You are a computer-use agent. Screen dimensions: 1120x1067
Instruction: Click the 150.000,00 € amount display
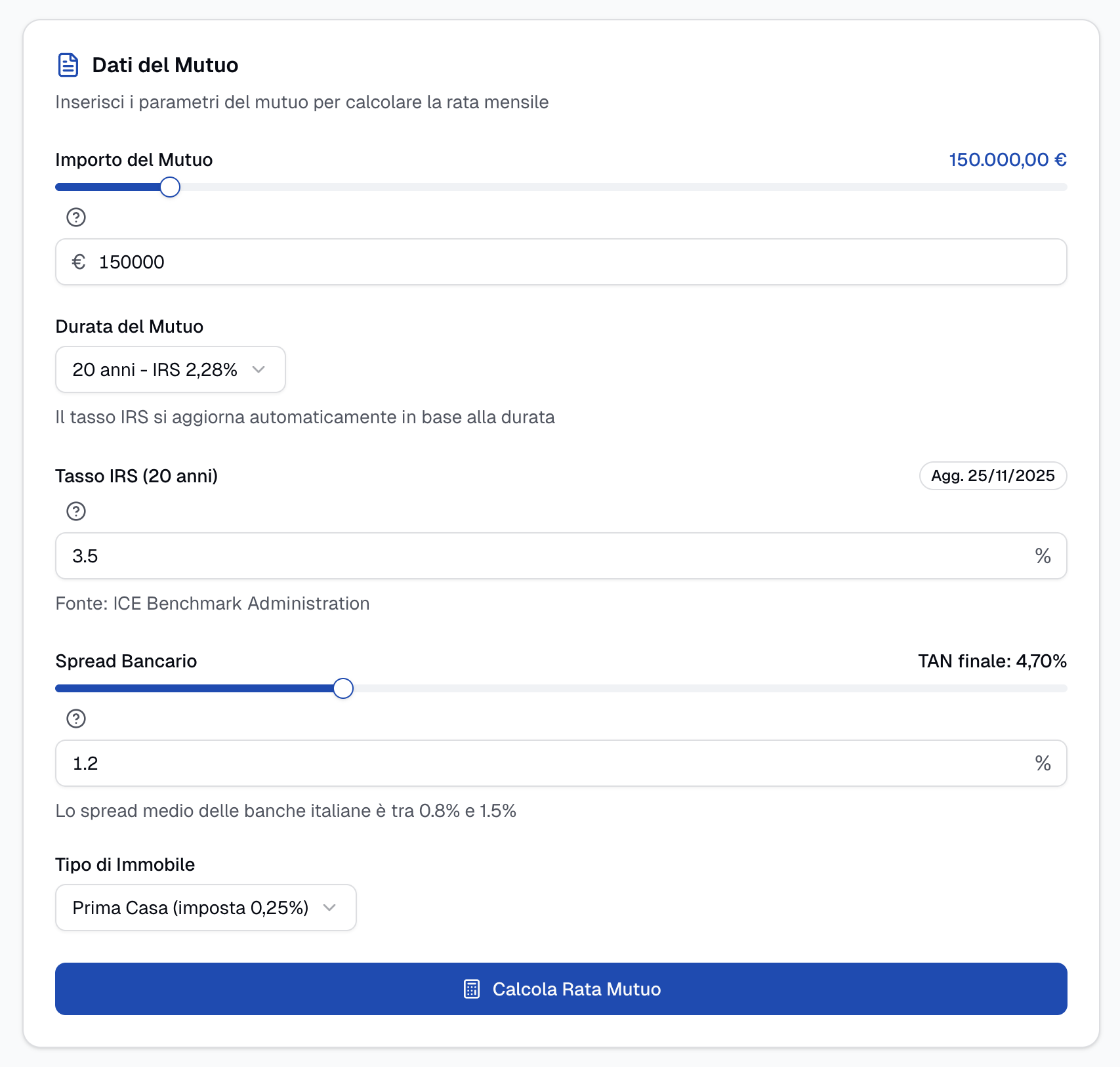(x=1007, y=159)
